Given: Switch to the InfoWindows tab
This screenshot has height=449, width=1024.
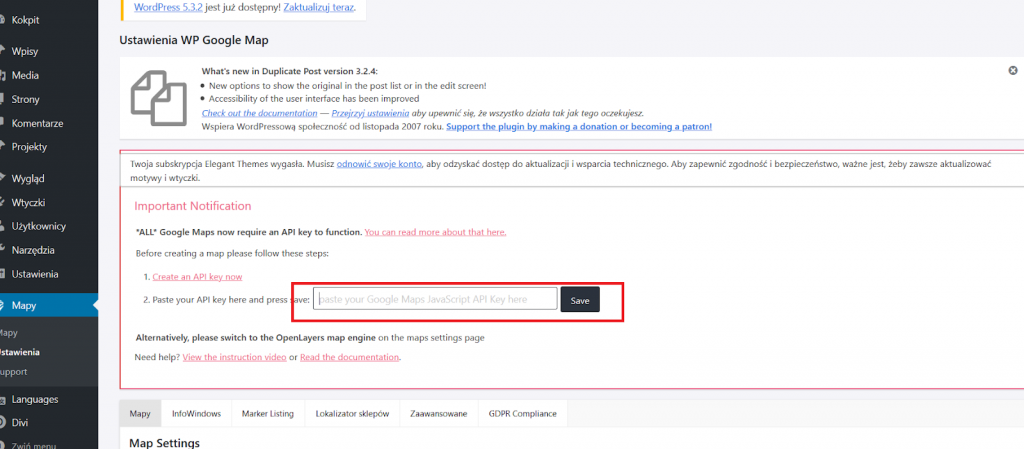Looking at the screenshot, I should point(197,414).
